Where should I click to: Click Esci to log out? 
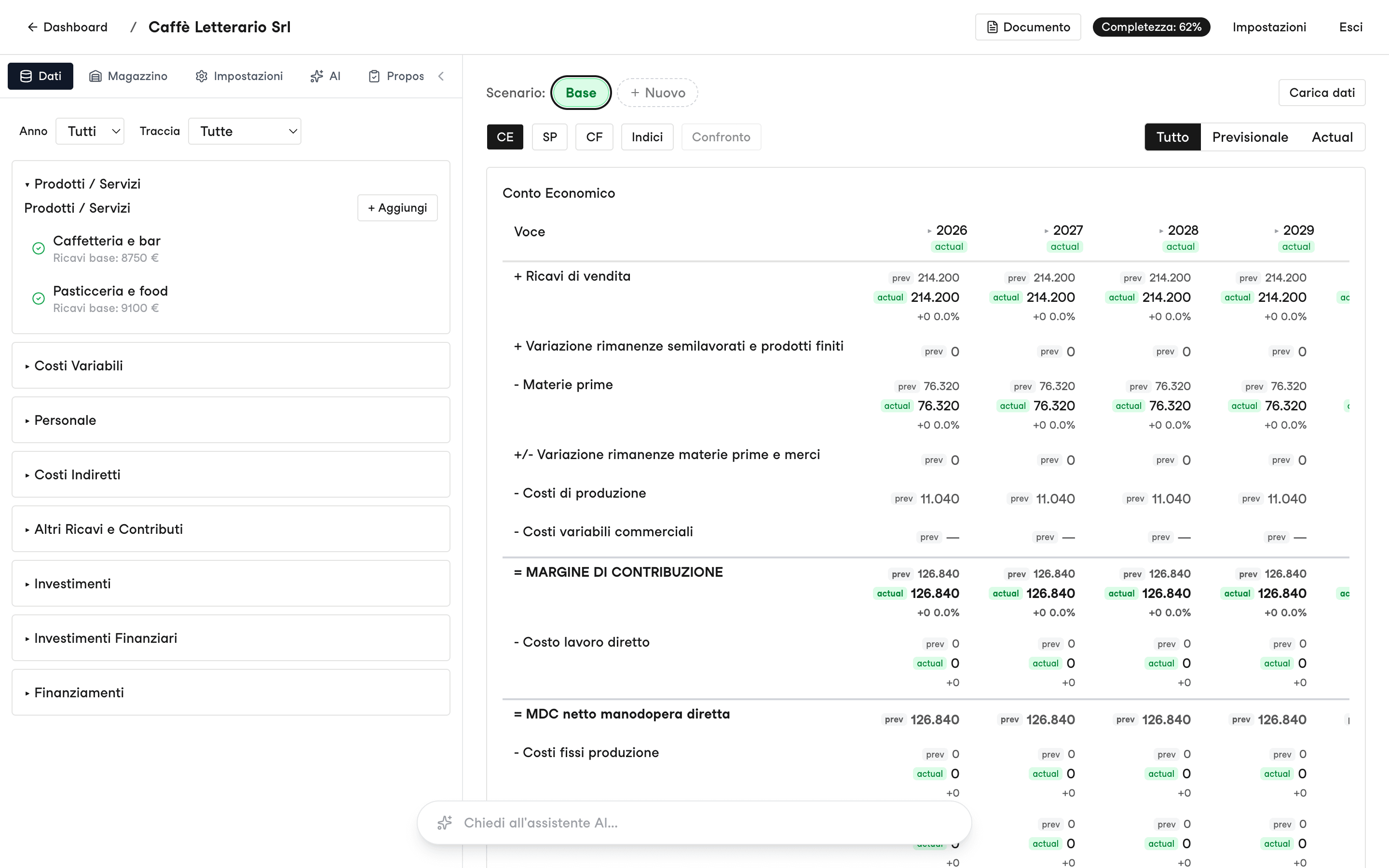tap(1350, 27)
